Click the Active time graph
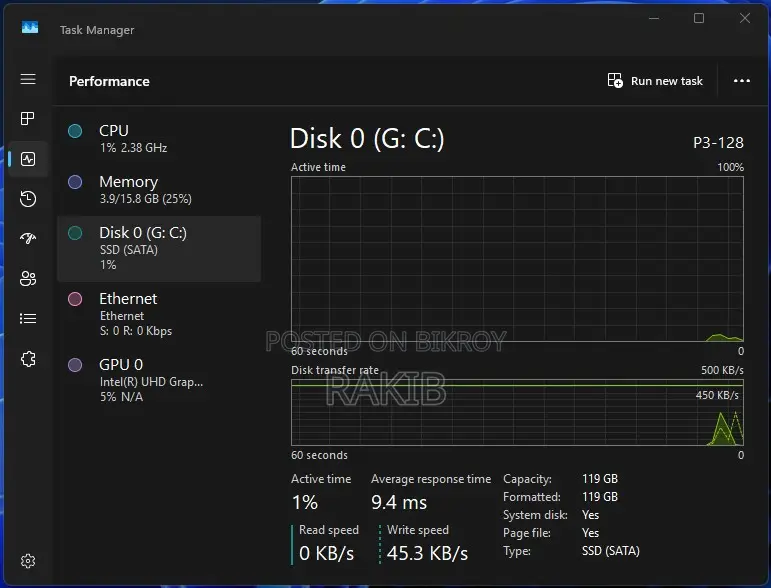771x588 pixels. pyautogui.click(x=517, y=259)
